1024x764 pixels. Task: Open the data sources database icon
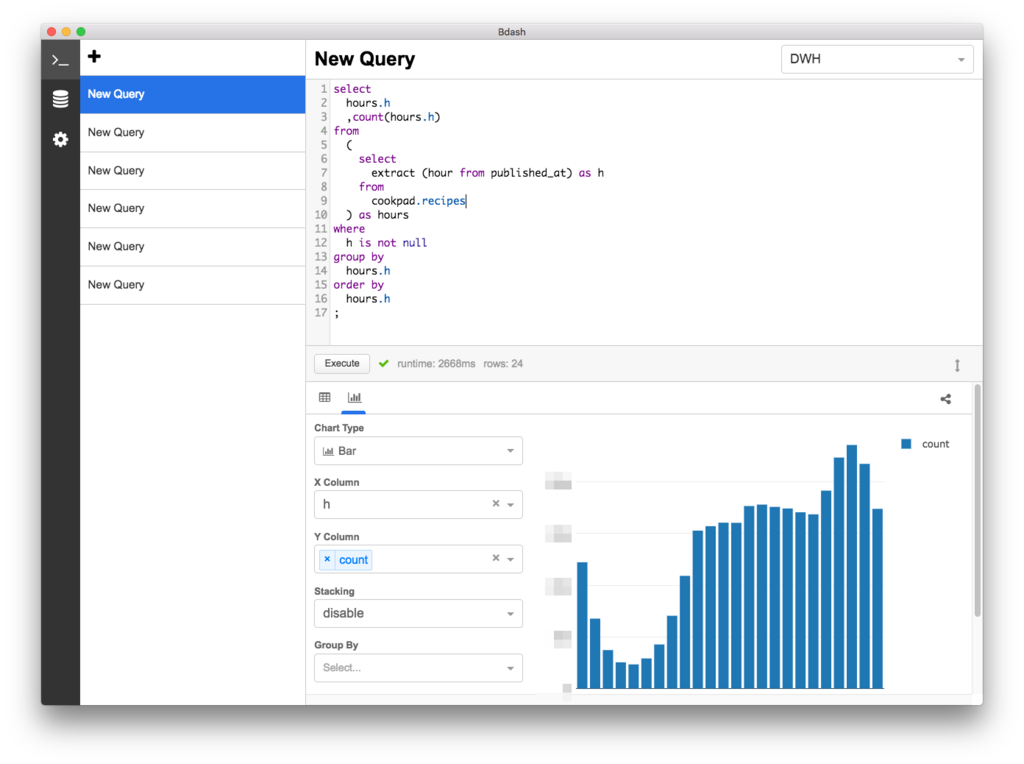tap(60, 99)
